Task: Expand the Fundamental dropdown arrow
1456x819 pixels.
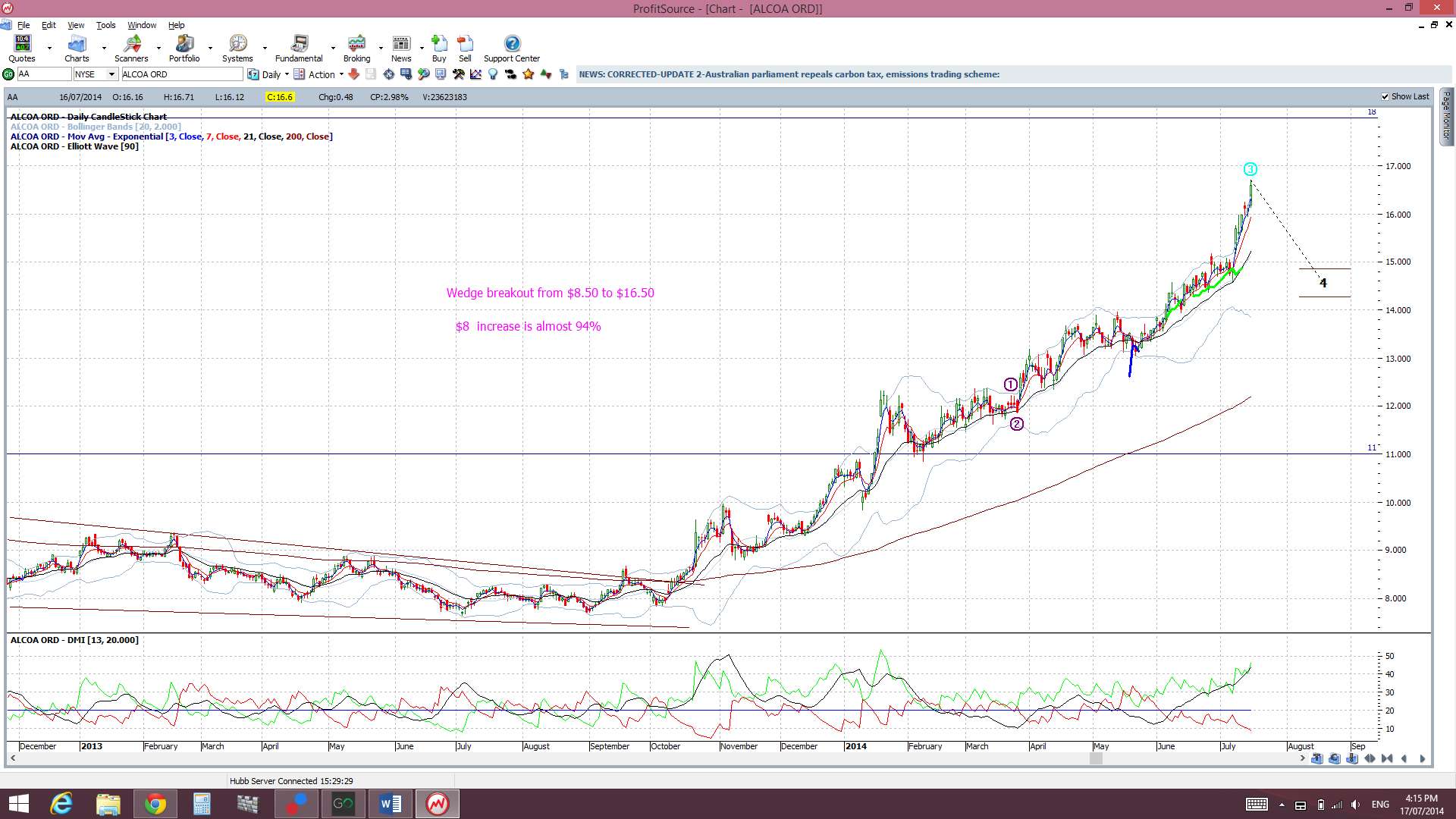Action: click(x=333, y=49)
